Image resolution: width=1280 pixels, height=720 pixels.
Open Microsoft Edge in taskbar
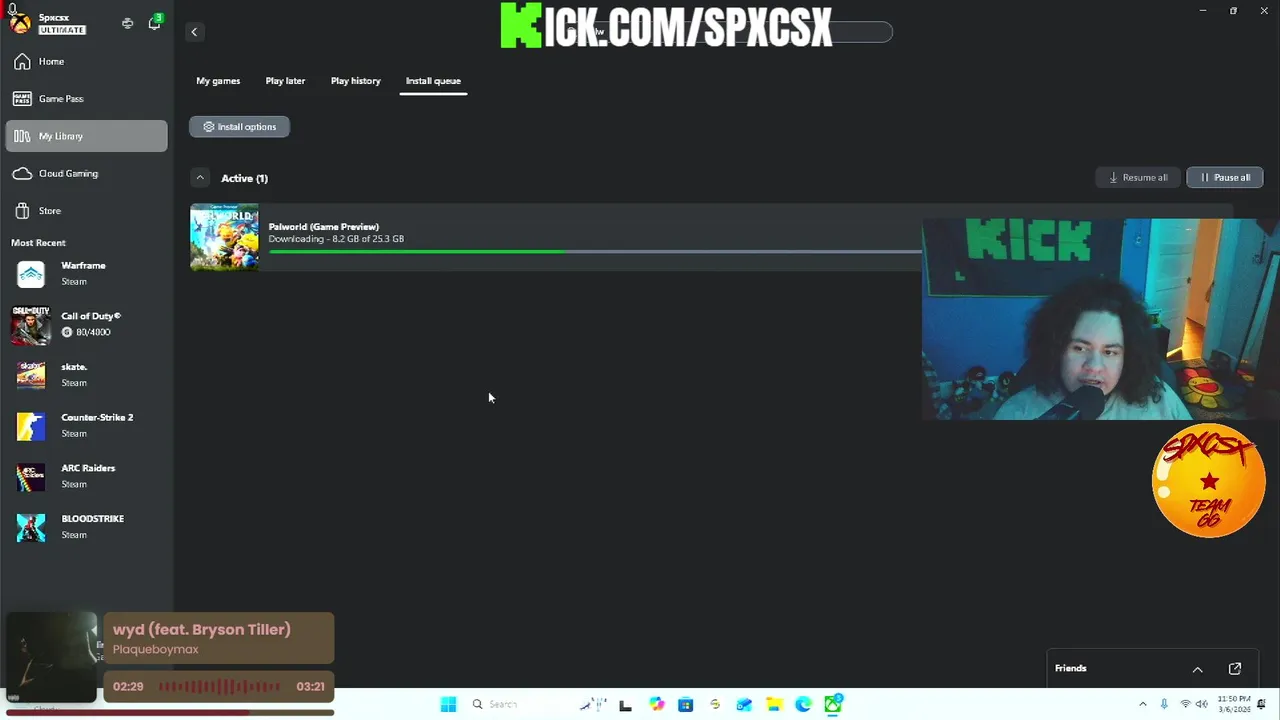[x=803, y=705]
